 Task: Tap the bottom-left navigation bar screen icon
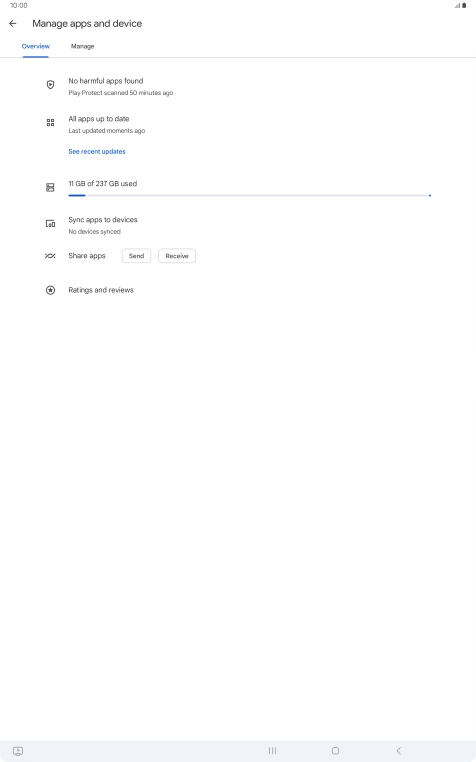point(18,751)
